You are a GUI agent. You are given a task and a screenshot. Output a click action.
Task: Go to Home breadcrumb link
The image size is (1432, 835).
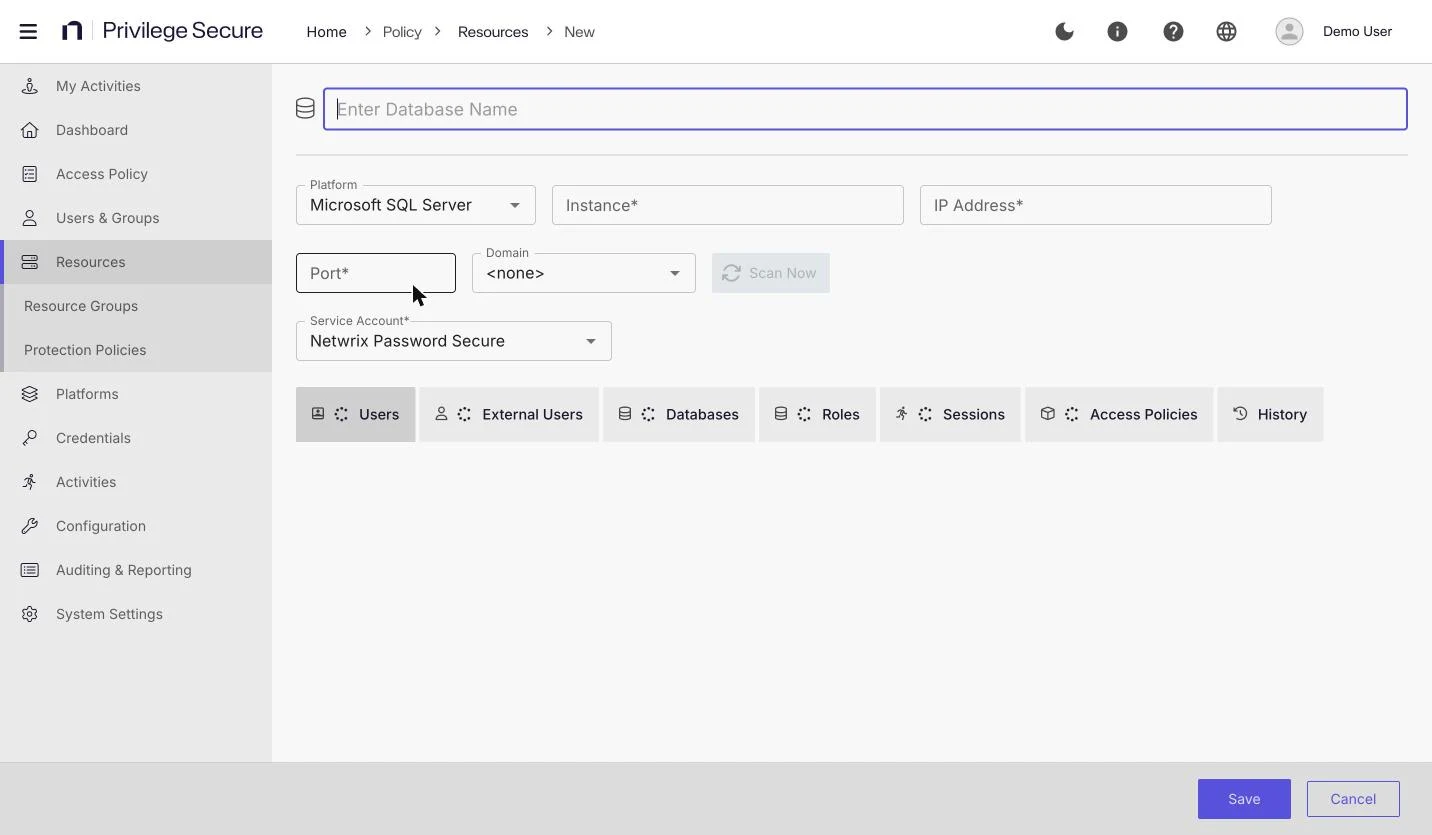pyautogui.click(x=326, y=32)
